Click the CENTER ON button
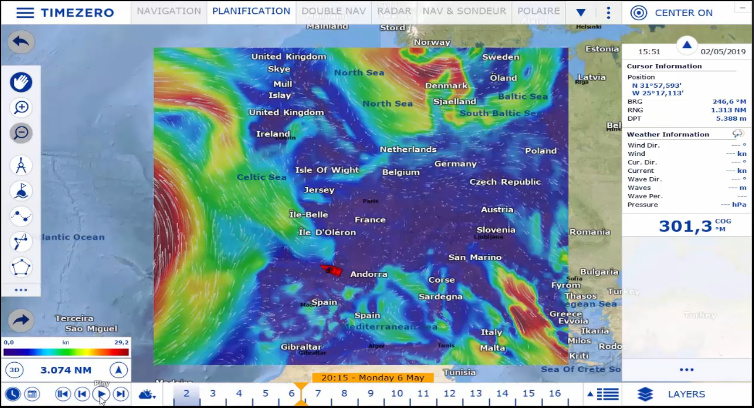 click(672, 13)
